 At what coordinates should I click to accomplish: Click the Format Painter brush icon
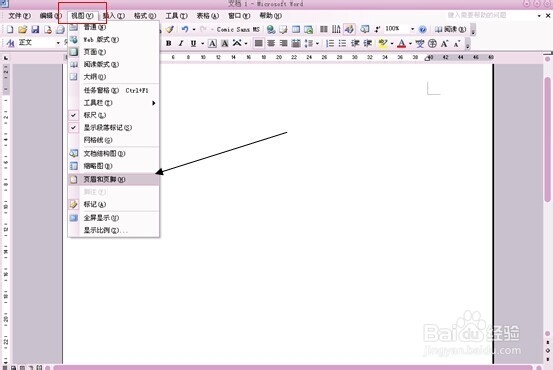[170, 29]
